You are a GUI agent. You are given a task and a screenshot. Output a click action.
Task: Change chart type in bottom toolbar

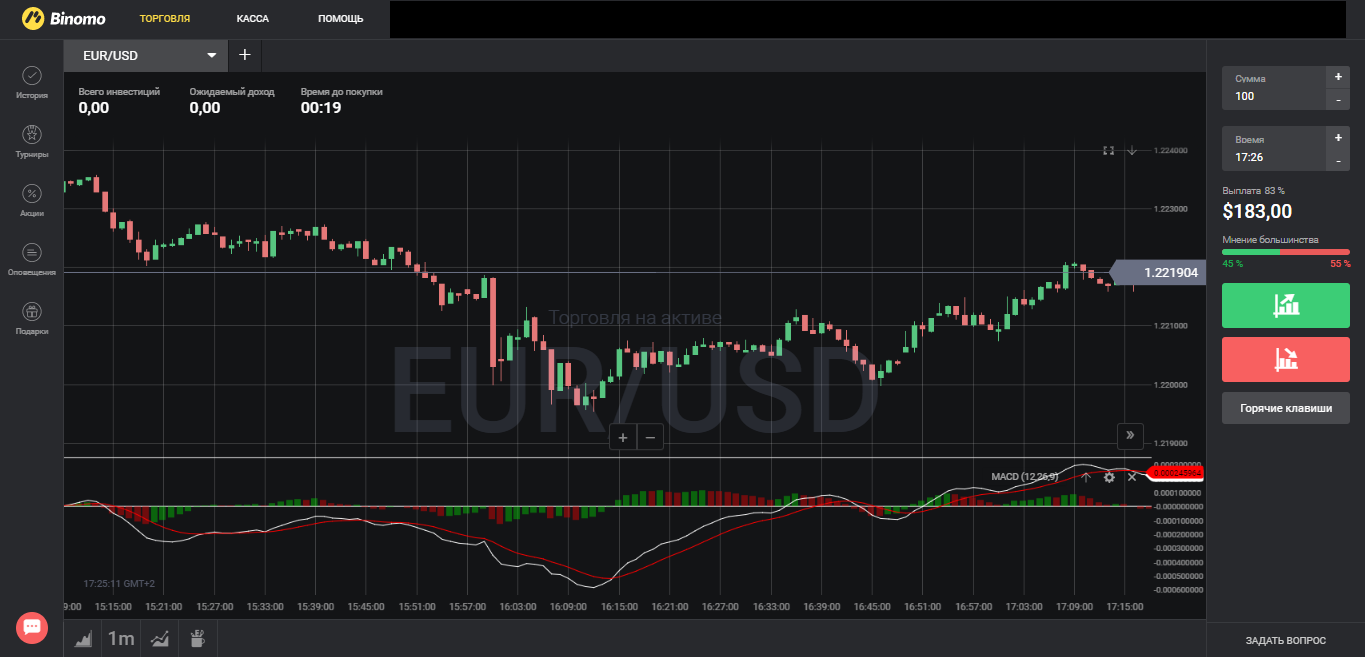coord(83,639)
